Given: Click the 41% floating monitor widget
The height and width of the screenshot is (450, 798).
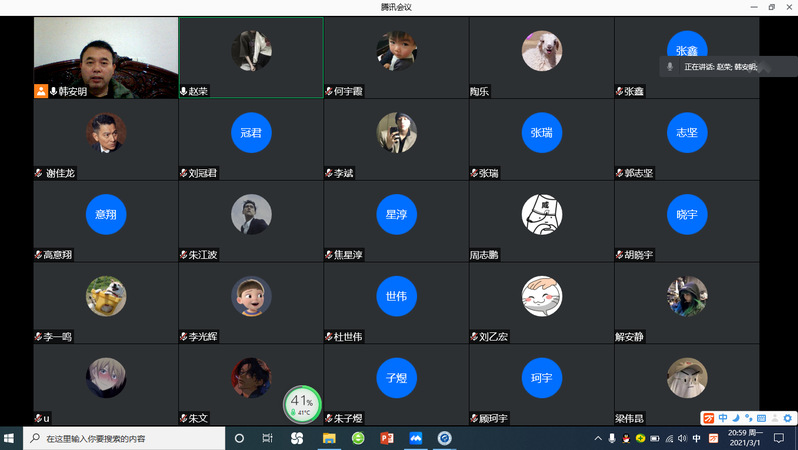Looking at the screenshot, I should (302, 404).
